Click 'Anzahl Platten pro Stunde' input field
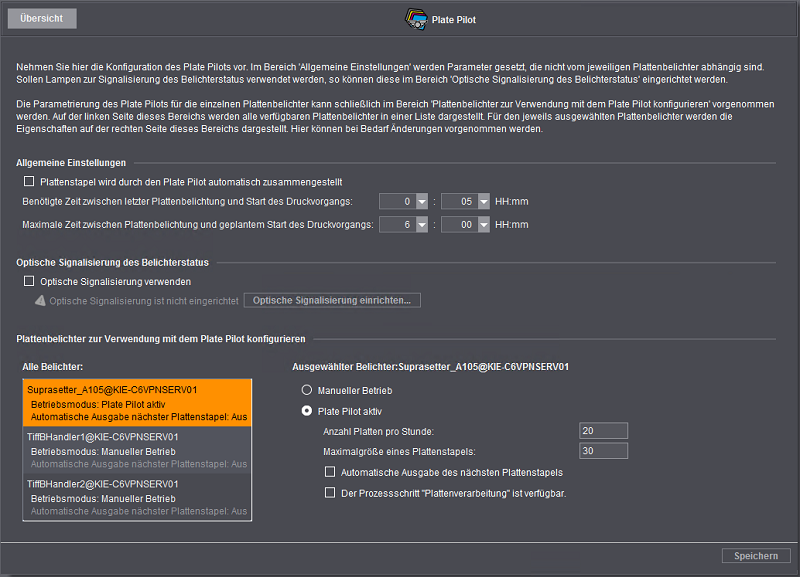The image size is (800, 577). click(x=603, y=431)
